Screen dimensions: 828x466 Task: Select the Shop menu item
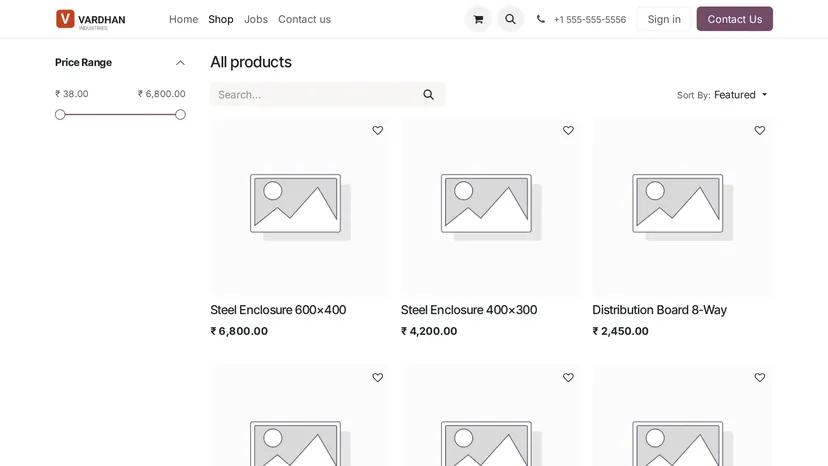(x=221, y=19)
